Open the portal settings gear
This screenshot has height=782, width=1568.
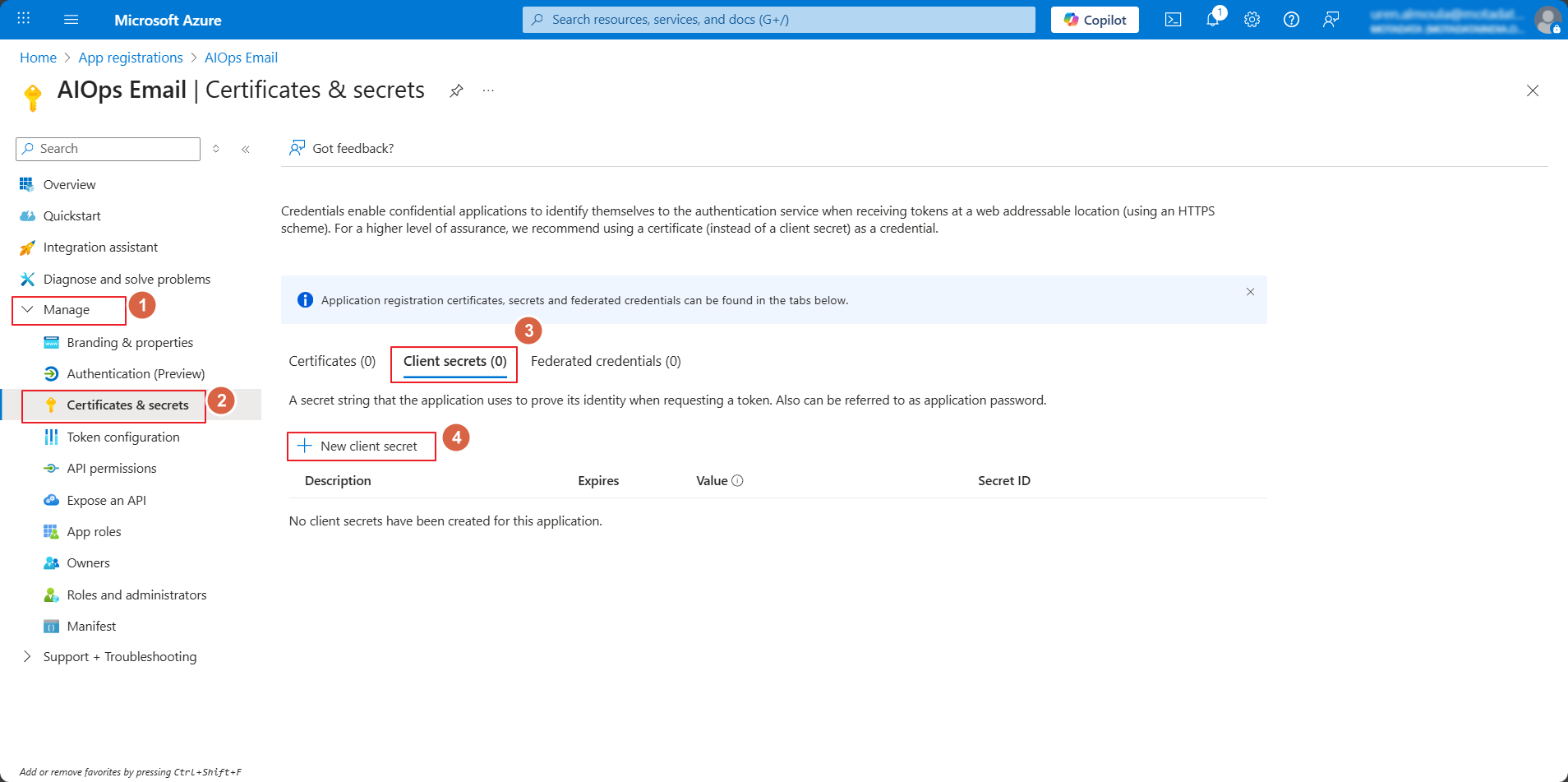coord(1252,20)
